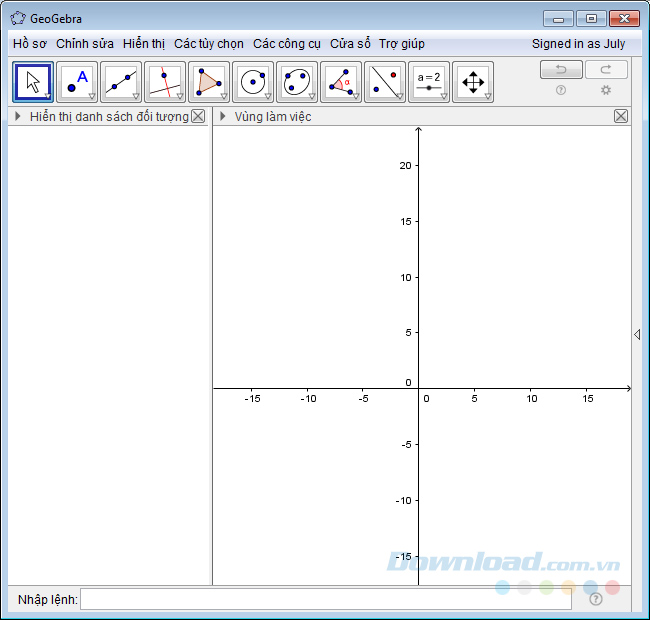The width and height of the screenshot is (650, 620).
Task: Choose the Line through two points tool
Action: point(121,82)
